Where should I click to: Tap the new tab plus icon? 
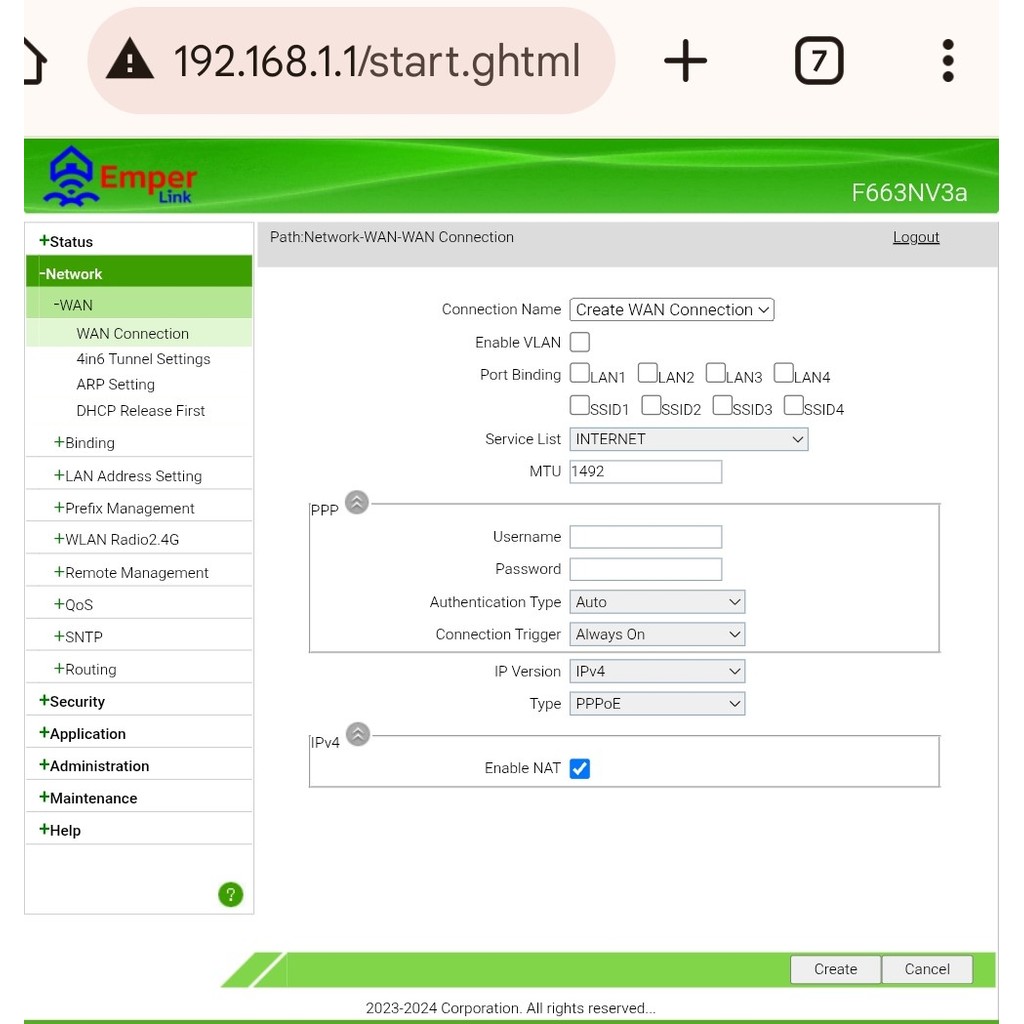[x=685, y=61]
